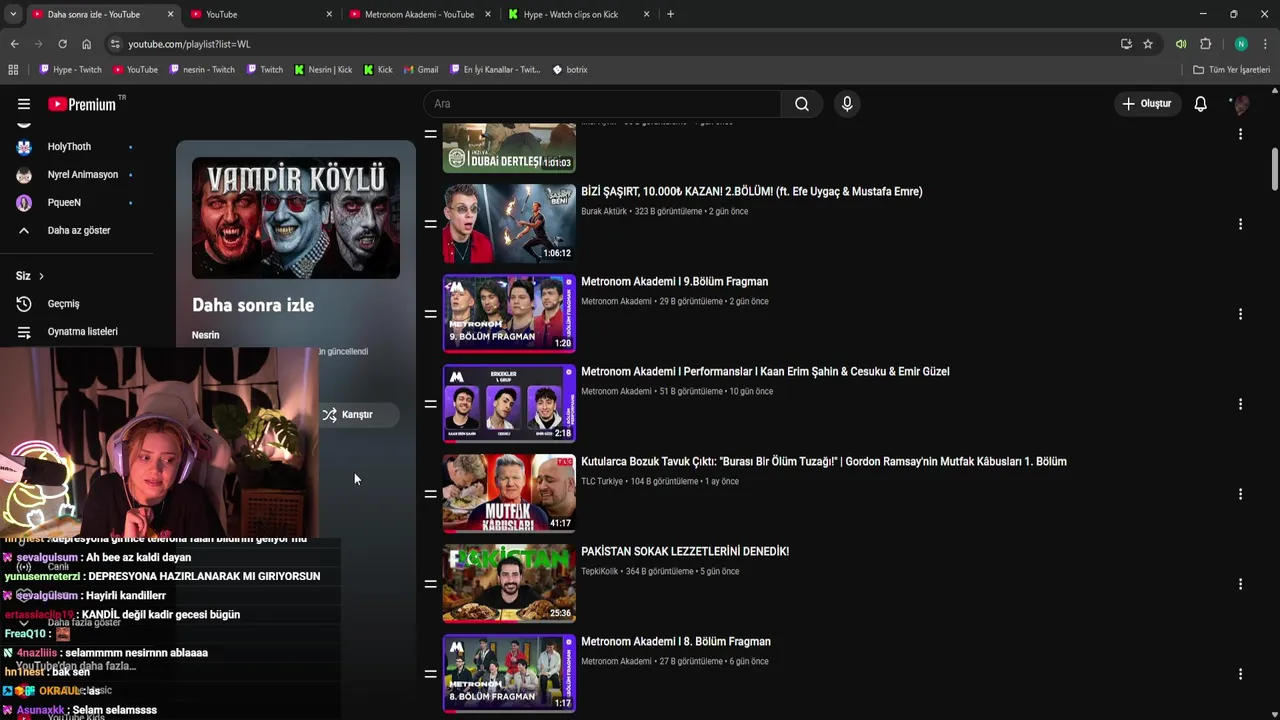
Task: Open options for the Dubai Dertleşi video
Action: tap(1240, 134)
